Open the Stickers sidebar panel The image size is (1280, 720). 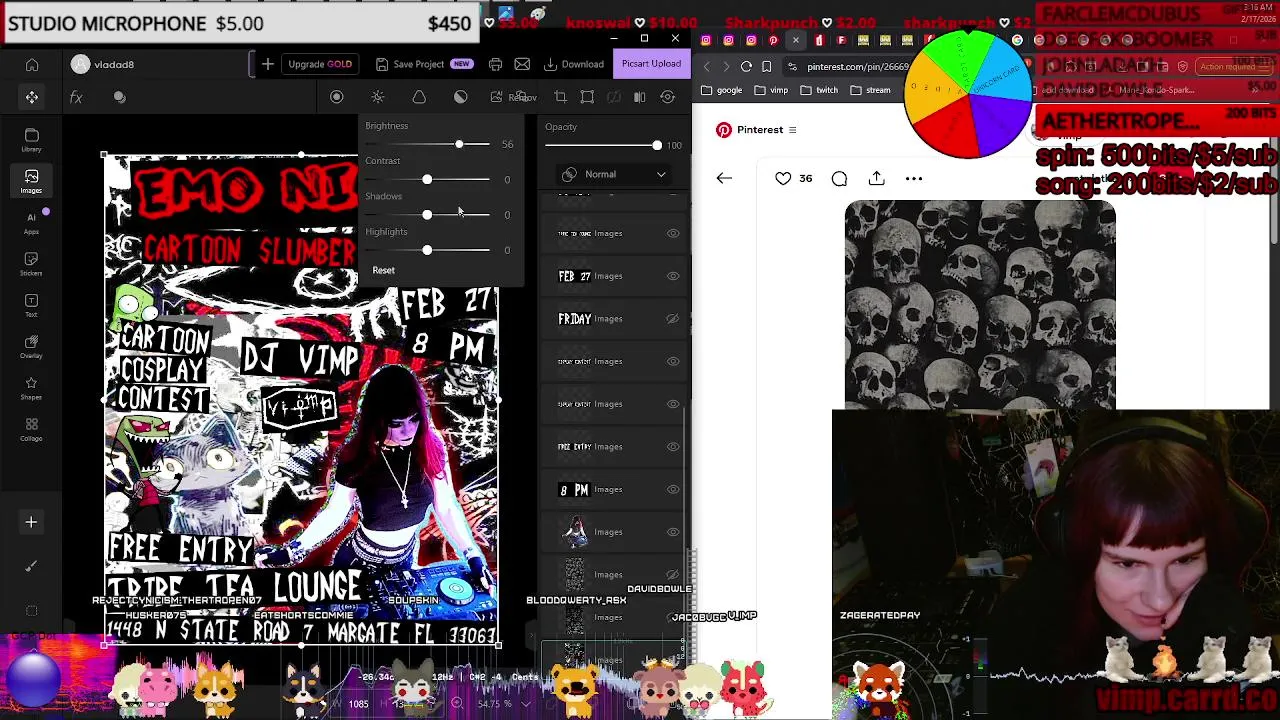pyautogui.click(x=31, y=264)
